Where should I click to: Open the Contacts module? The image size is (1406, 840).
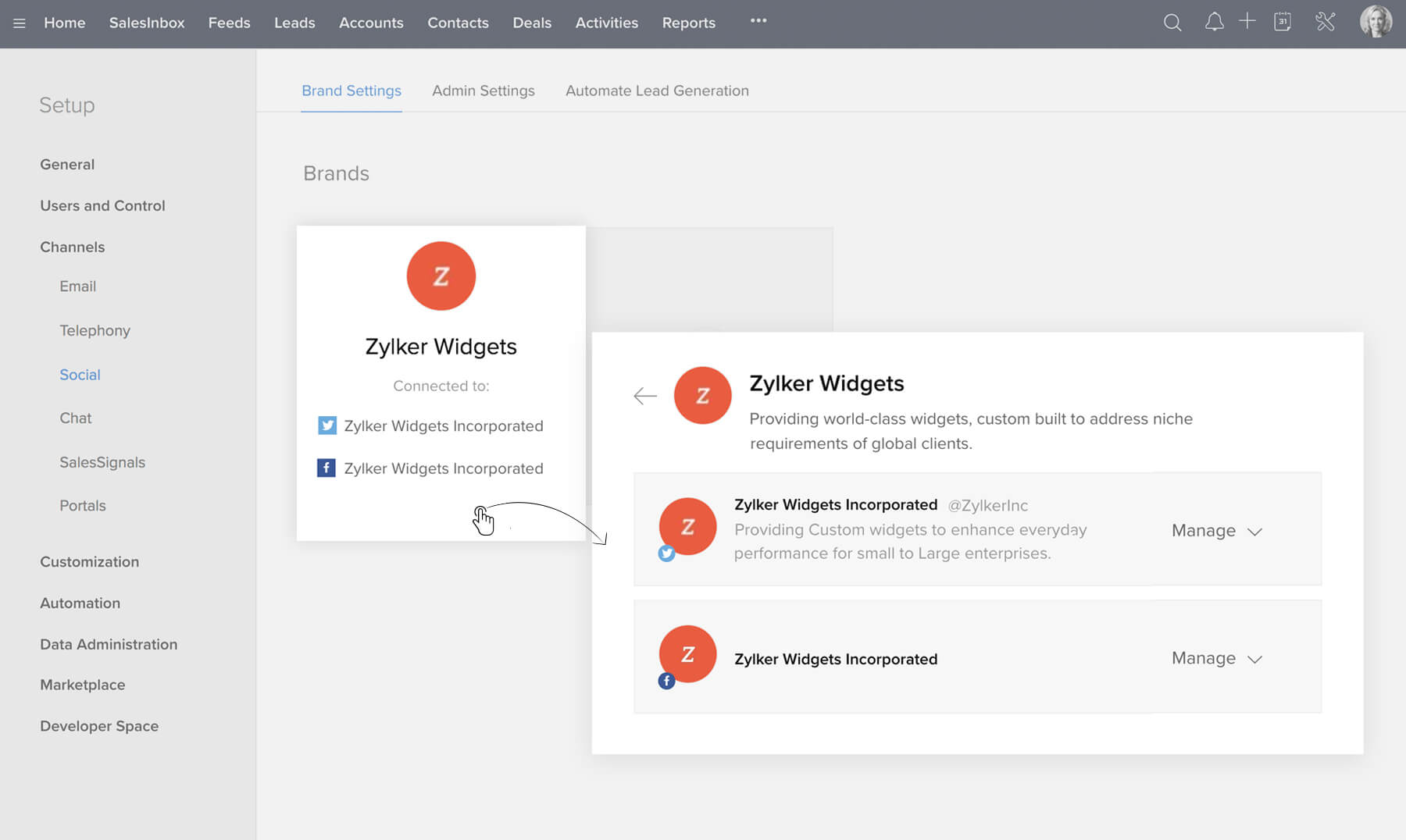point(458,23)
